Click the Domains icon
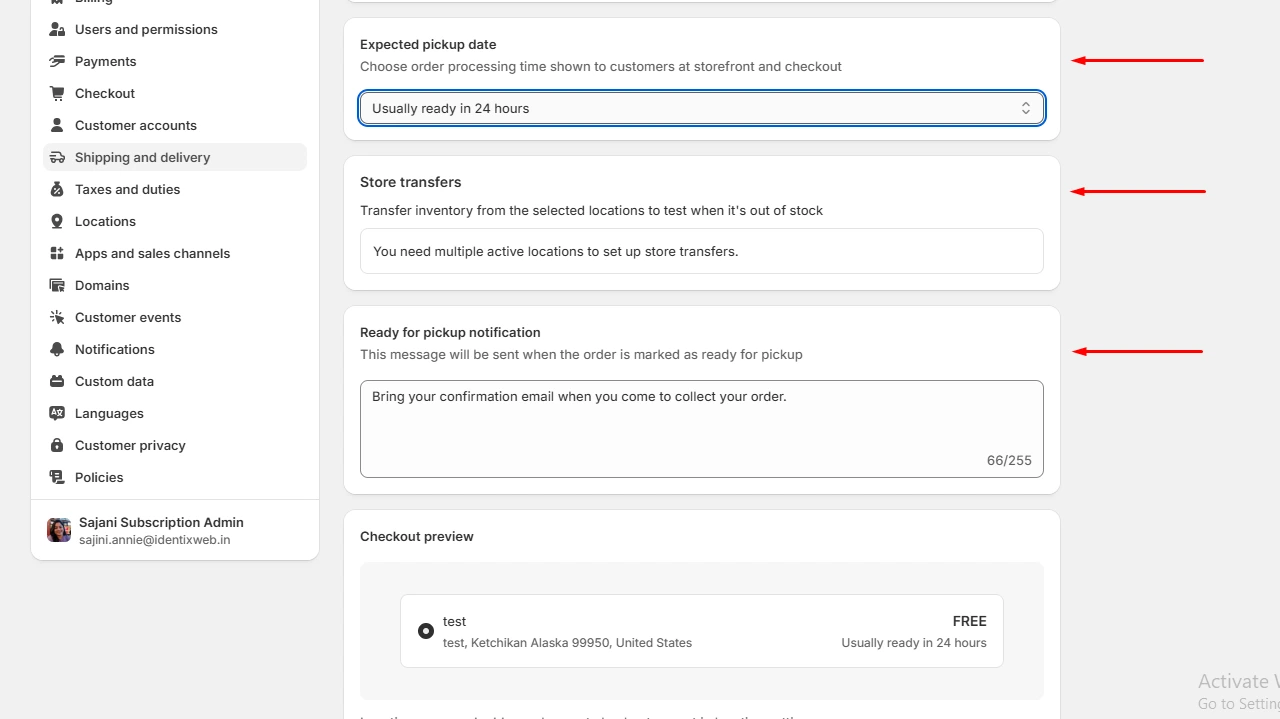Image resolution: width=1280 pixels, height=719 pixels. pos(57,285)
